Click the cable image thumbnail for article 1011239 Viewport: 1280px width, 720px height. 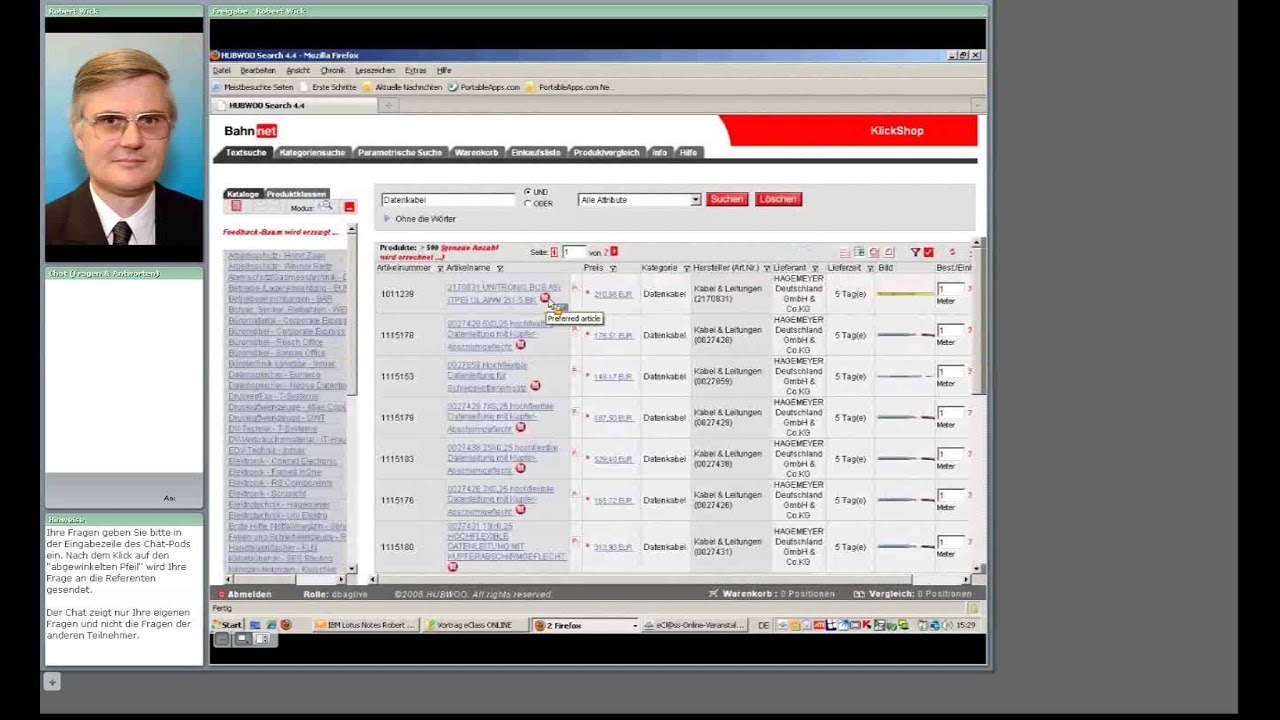pos(905,294)
